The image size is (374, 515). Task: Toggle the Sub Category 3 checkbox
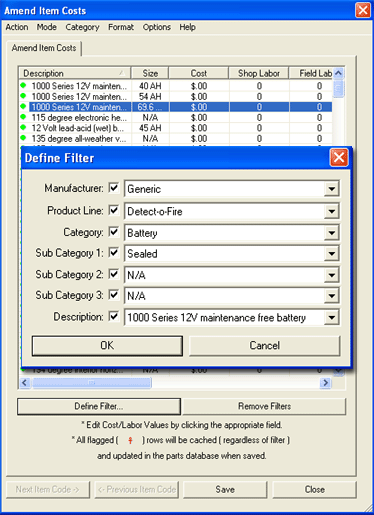[x=114, y=295]
